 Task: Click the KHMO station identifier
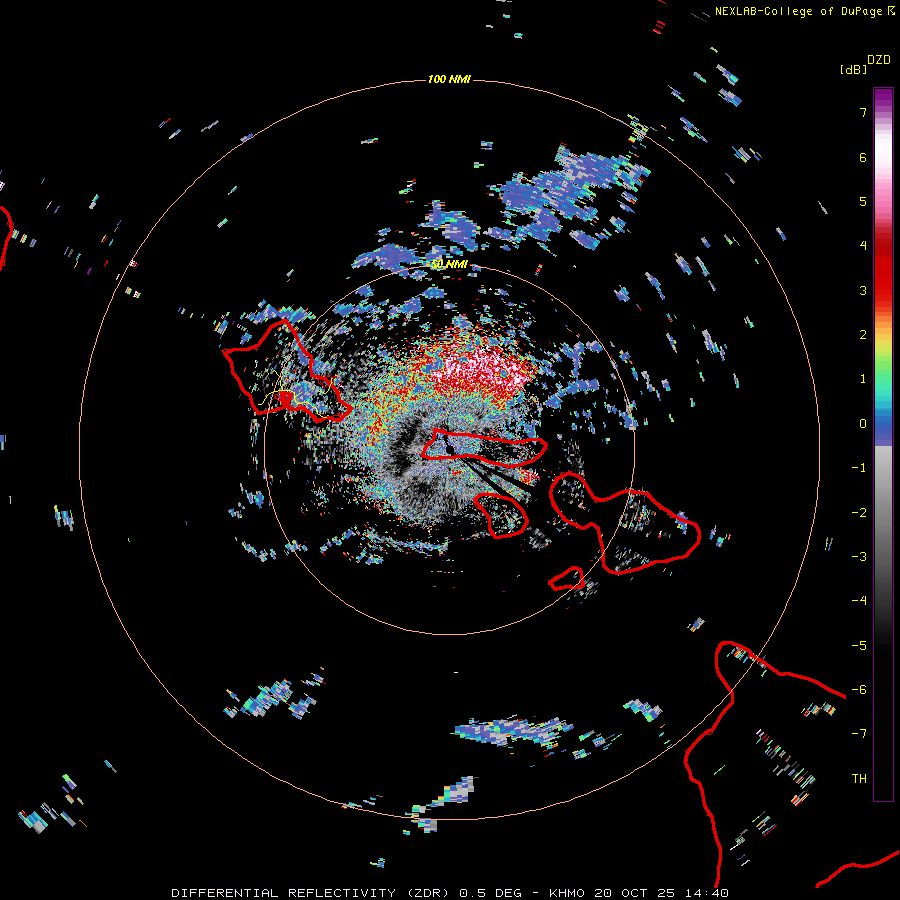pyautogui.click(x=567, y=893)
